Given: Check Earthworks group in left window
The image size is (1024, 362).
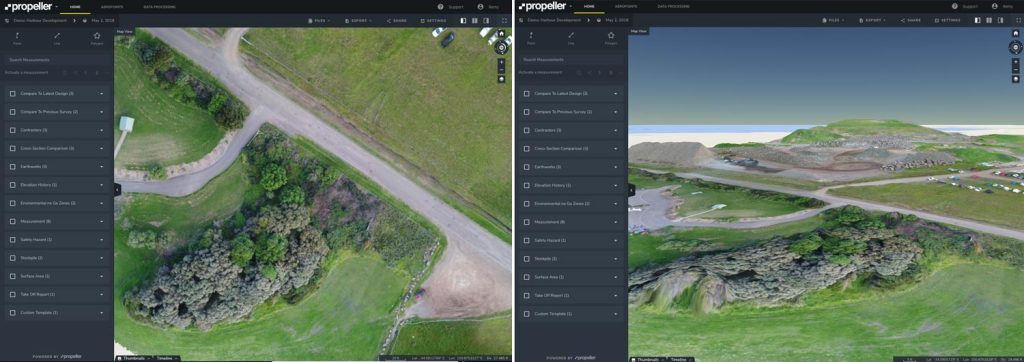Looking at the screenshot, I should point(12,167).
